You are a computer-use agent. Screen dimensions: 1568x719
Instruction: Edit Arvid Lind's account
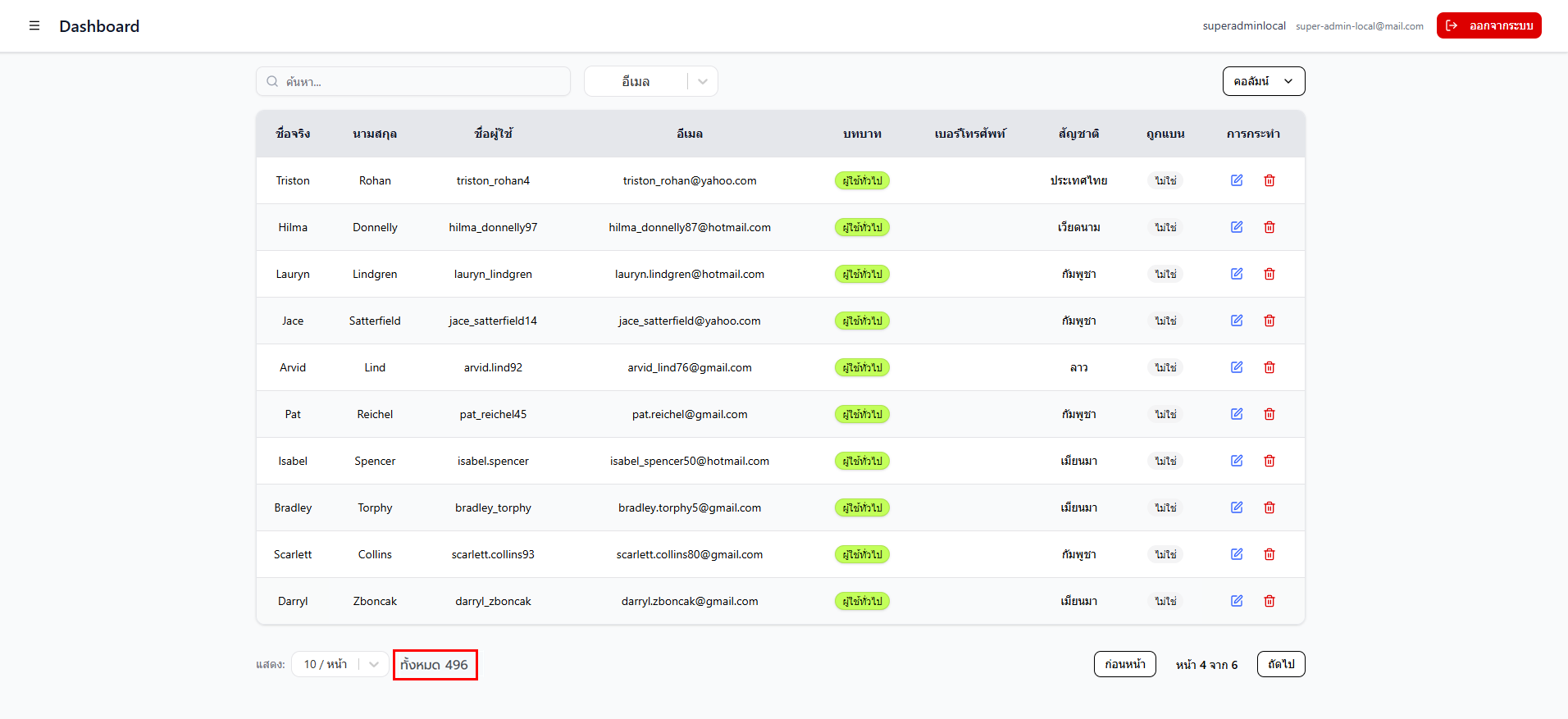[1237, 367]
